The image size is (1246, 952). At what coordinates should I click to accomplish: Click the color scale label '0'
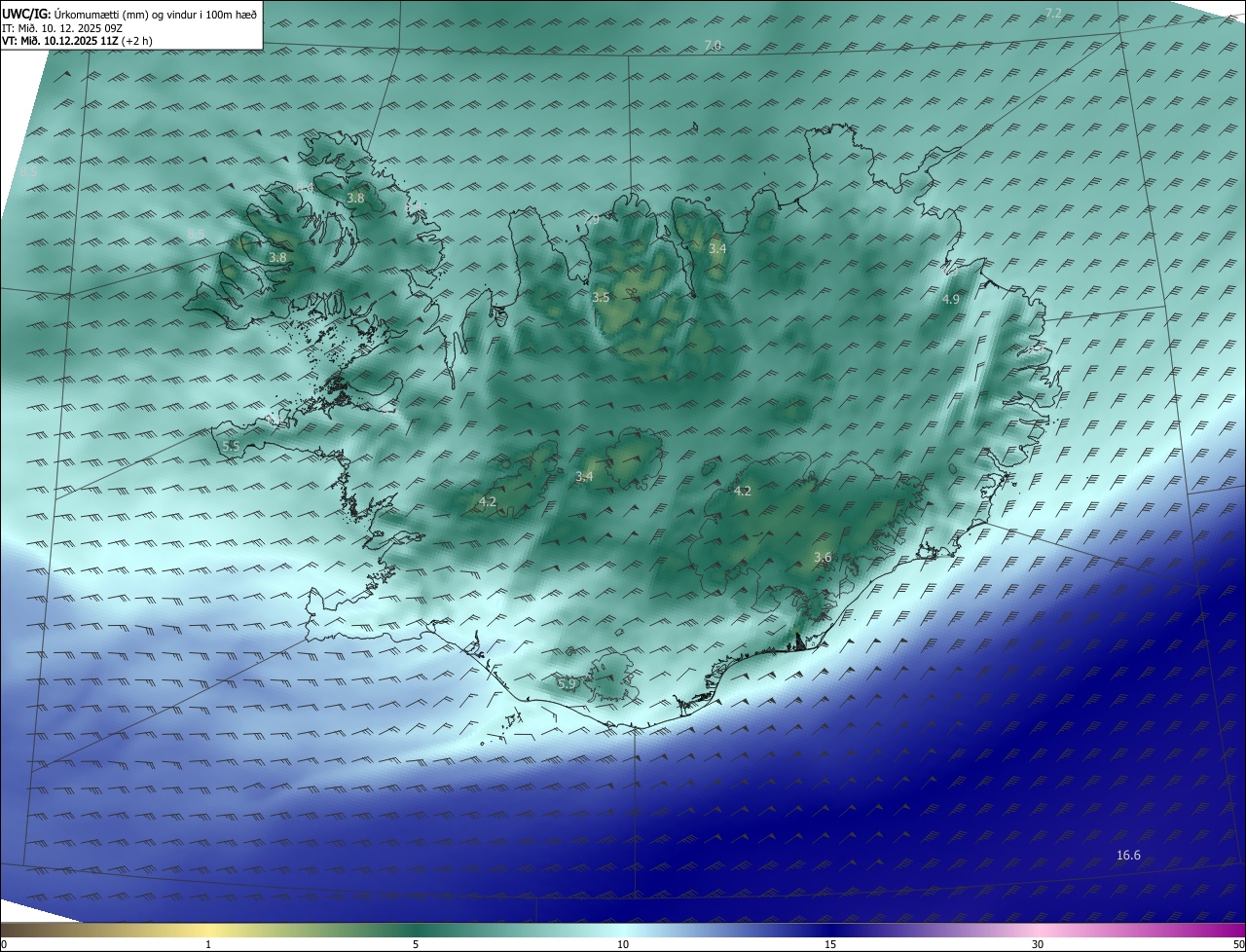click(x=4, y=944)
